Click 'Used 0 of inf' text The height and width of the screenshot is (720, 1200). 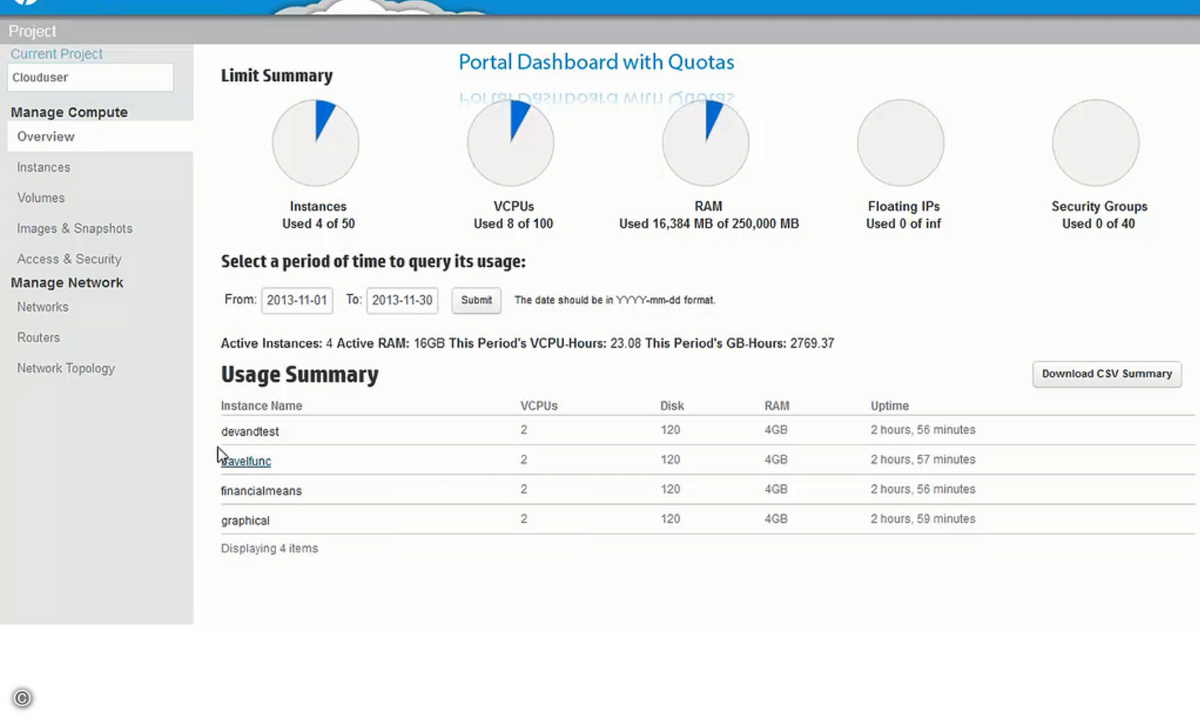click(904, 224)
